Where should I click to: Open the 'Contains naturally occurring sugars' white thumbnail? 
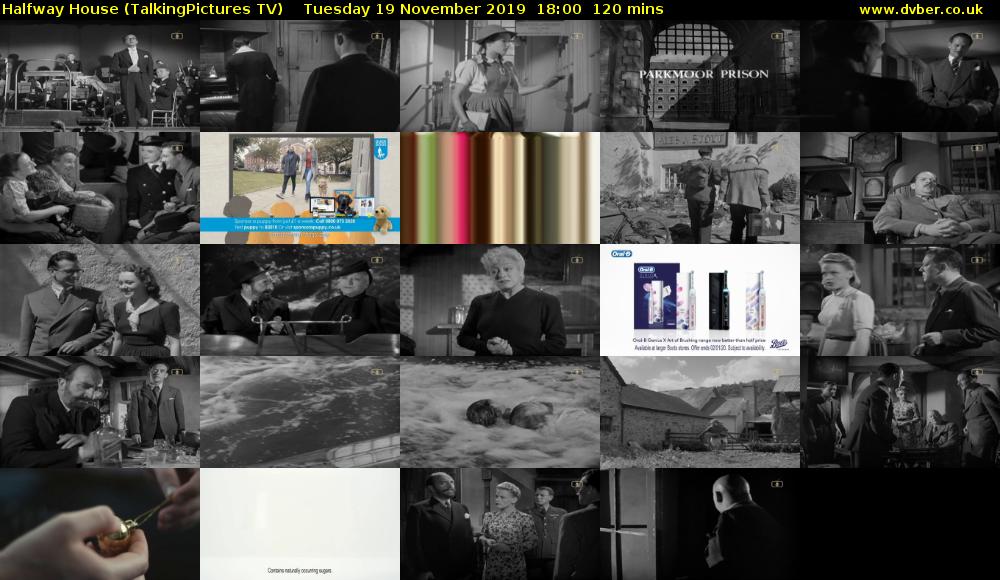pyautogui.click(x=300, y=524)
